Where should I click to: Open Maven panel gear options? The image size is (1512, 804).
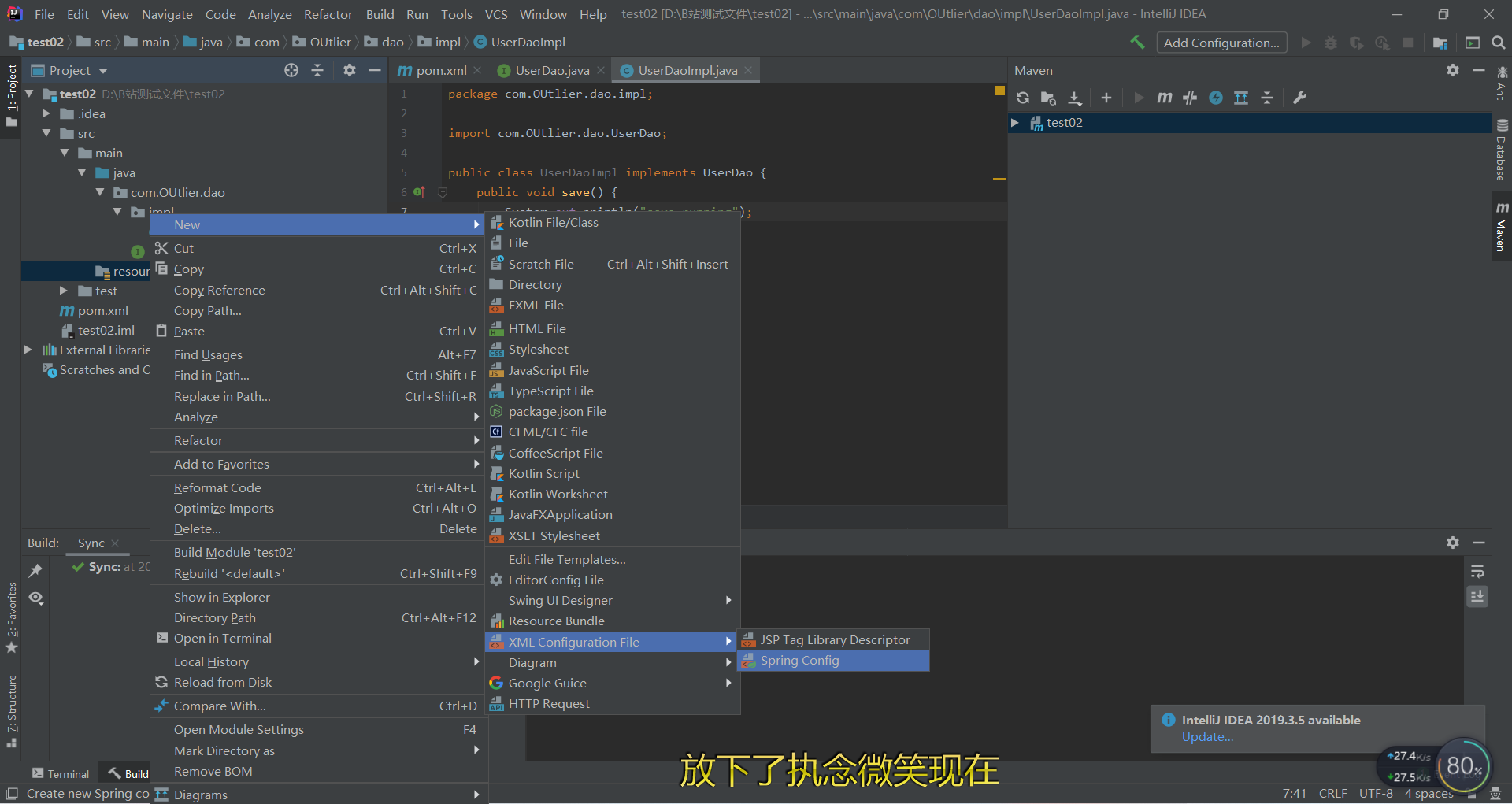point(1453,70)
